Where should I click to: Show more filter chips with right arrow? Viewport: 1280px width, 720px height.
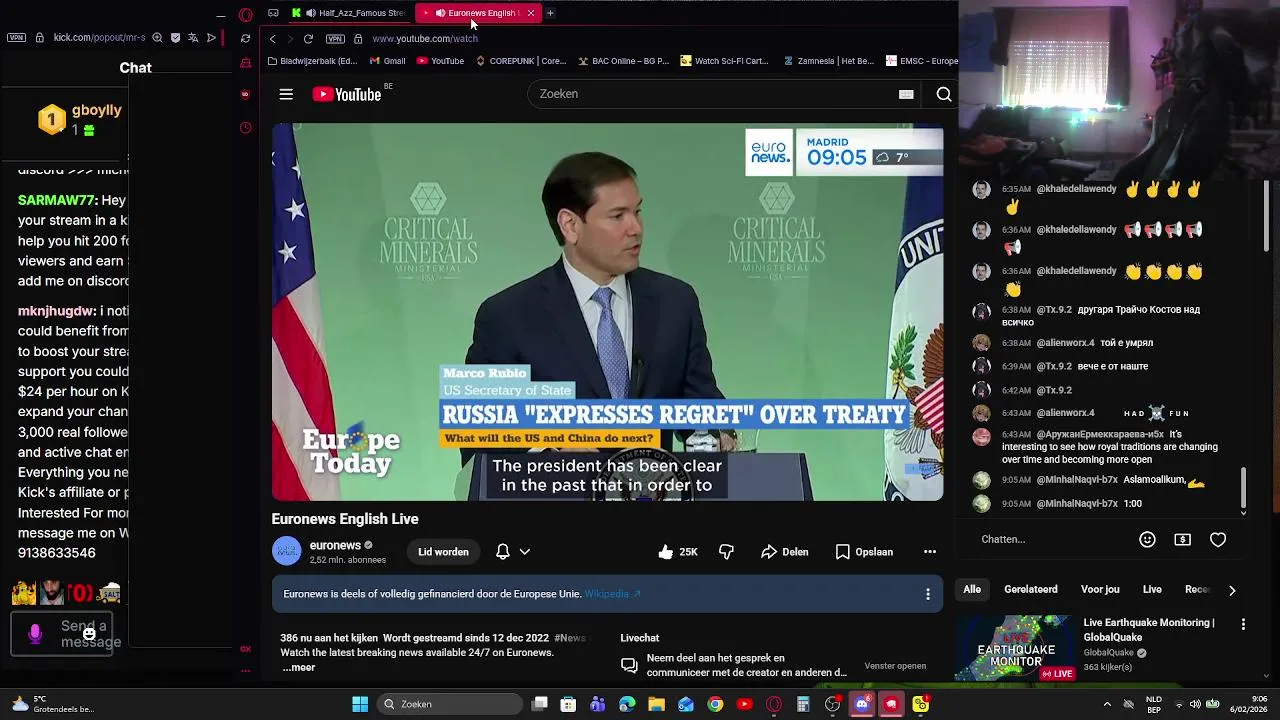[x=1232, y=590]
